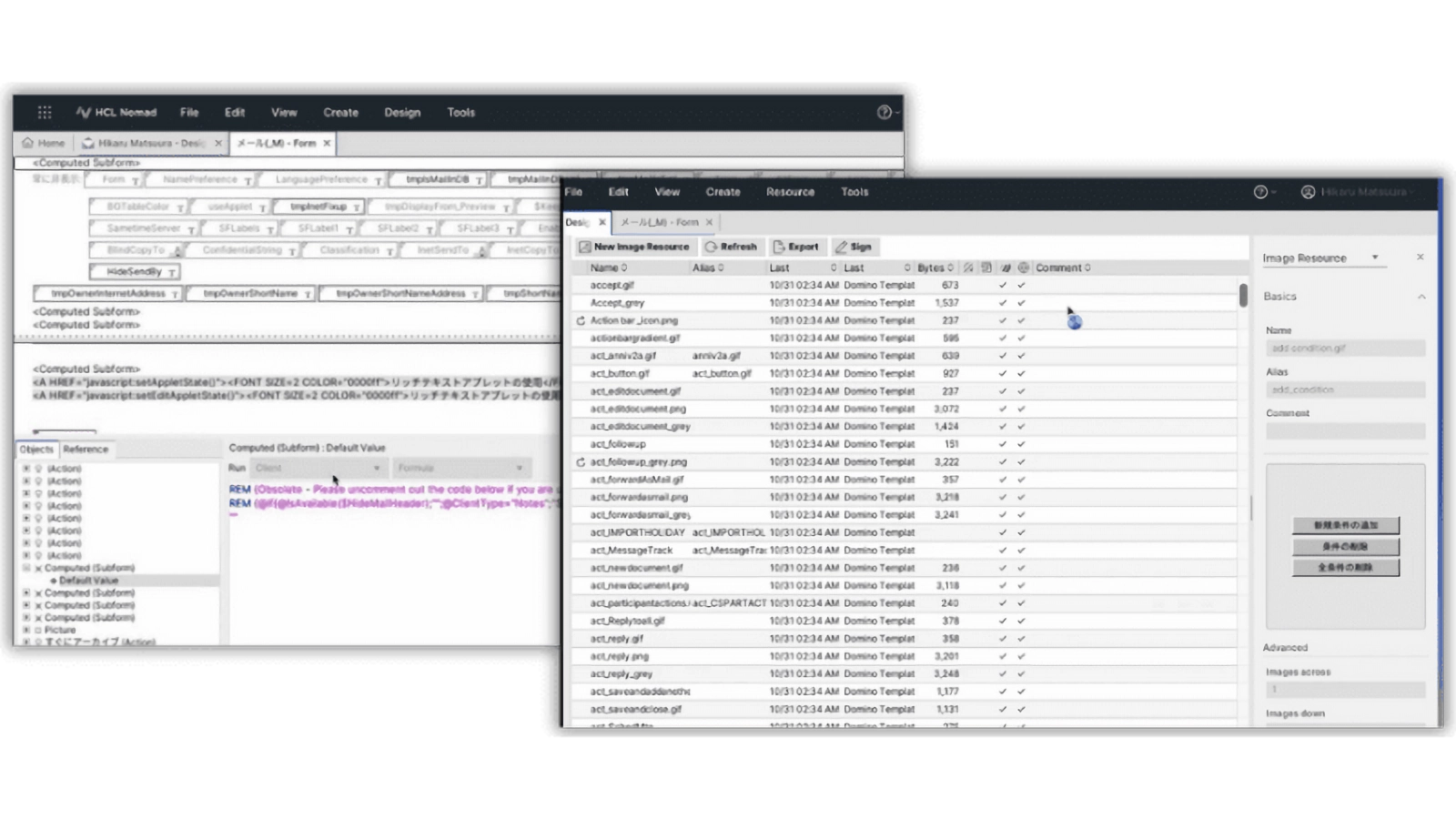Image resolution: width=1456 pixels, height=819 pixels.
Task: Open the Run Client dropdown
Action: click(317, 468)
